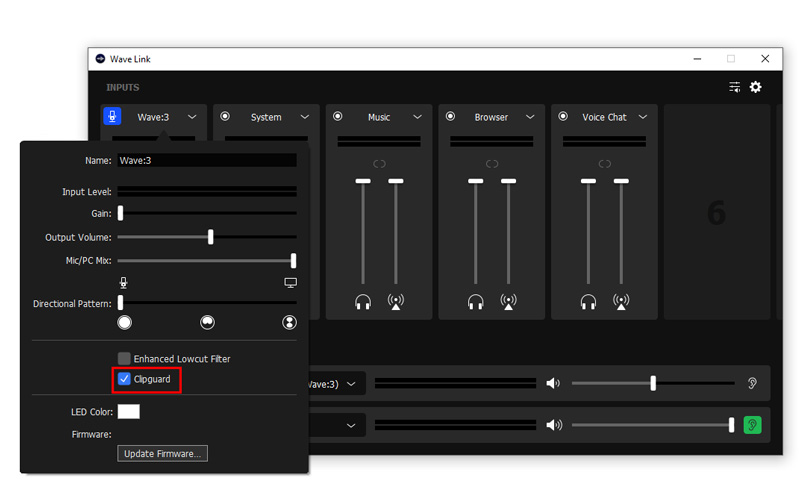Screen dimensions: 800x488
Task: Uncheck the Clipguard checkbox
Action: pyautogui.click(x=124, y=379)
